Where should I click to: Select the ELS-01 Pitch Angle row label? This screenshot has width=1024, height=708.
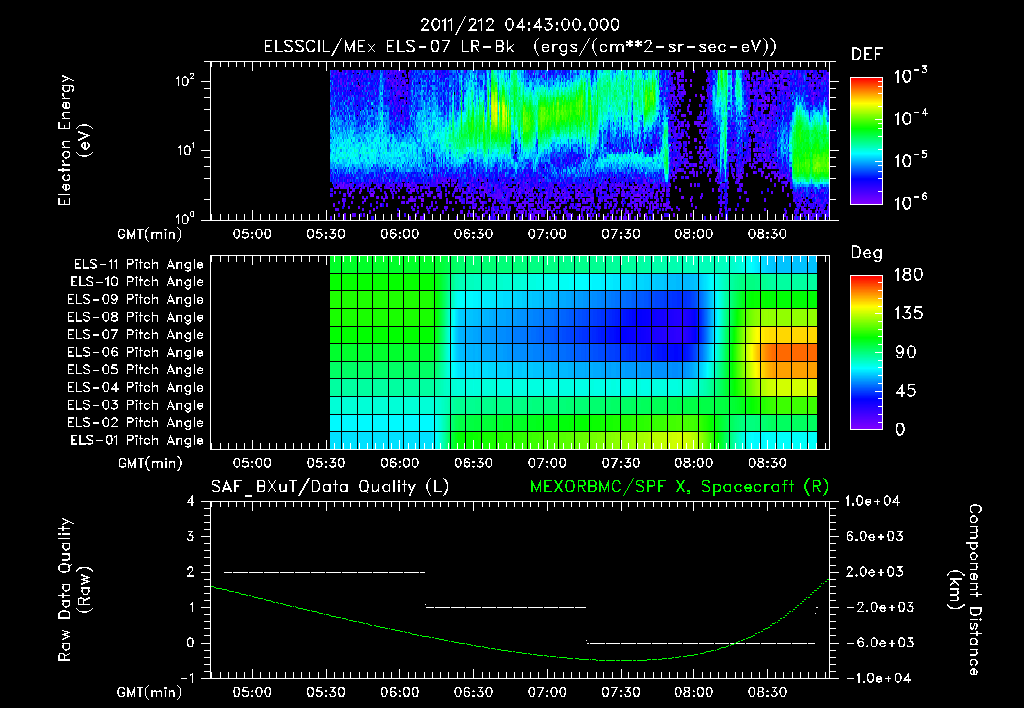pyautogui.click(x=137, y=440)
